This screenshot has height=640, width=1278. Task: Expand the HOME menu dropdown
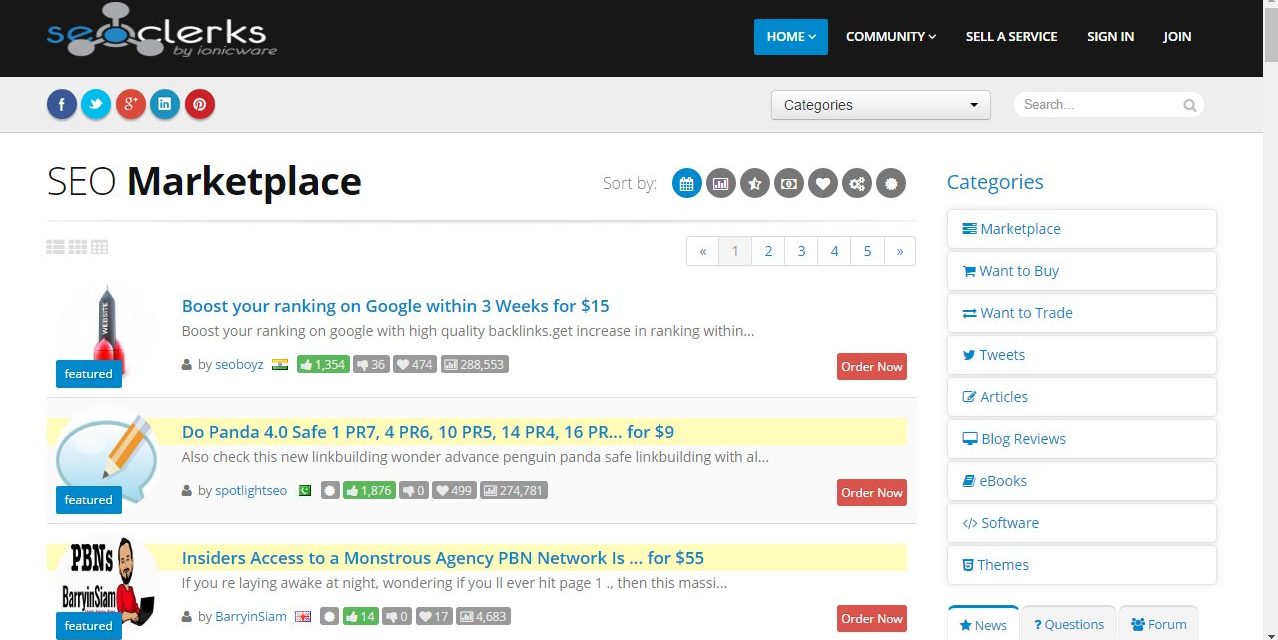[x=791, y=37]
